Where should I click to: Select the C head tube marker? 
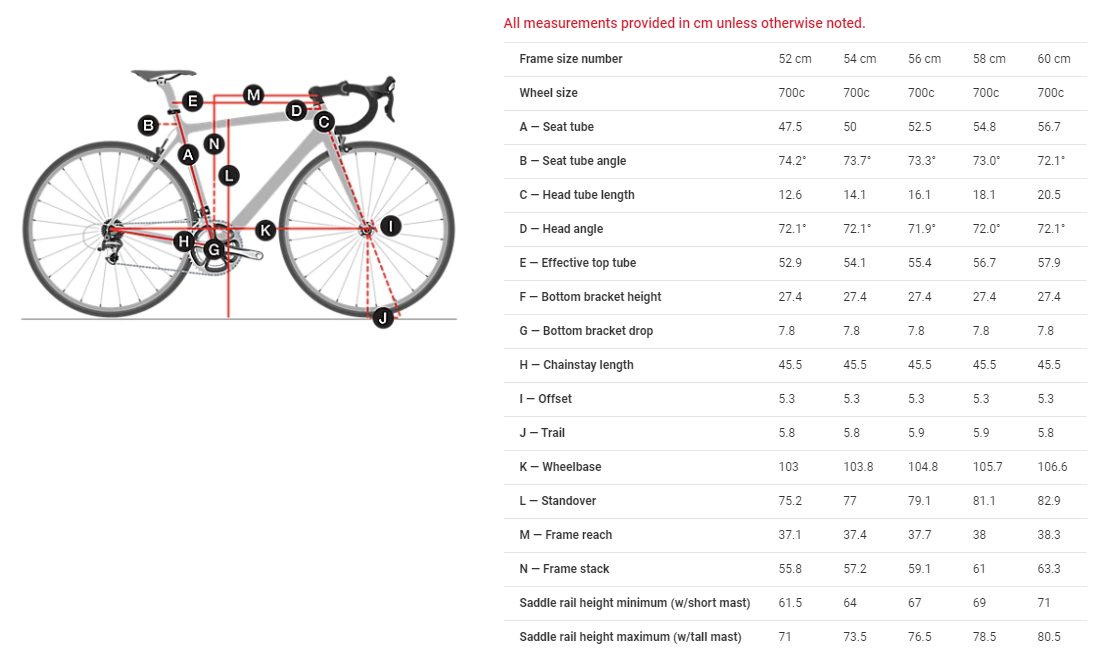(323, 122)
